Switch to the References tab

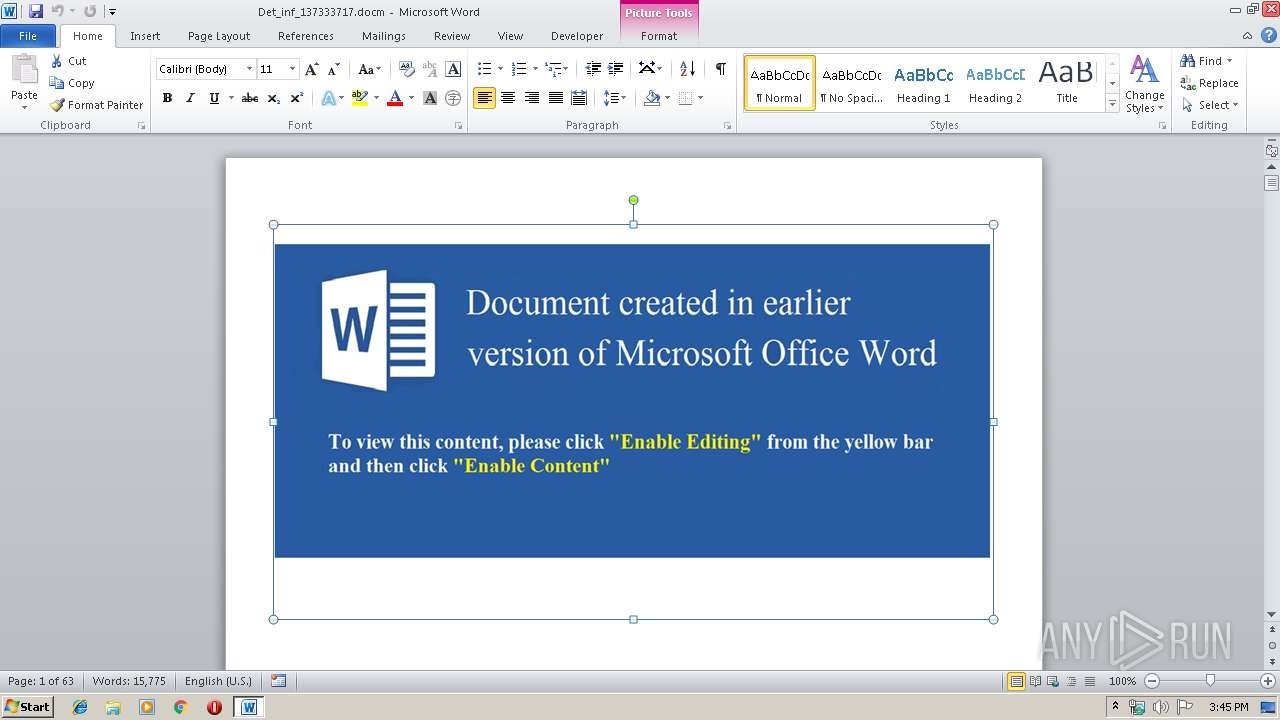(306, 36)
